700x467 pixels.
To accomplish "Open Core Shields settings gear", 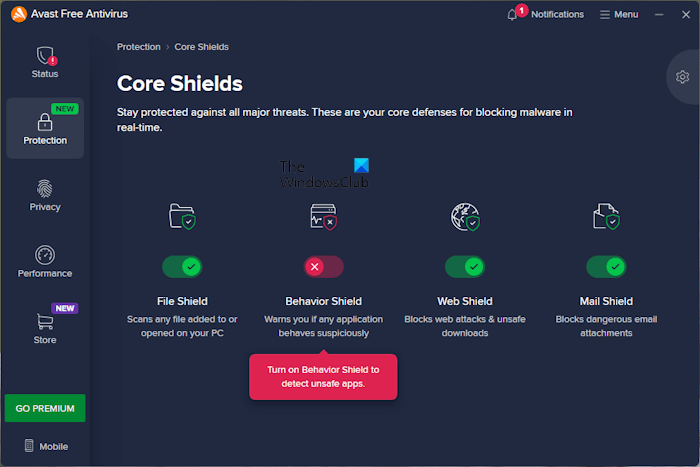I will point(682,77).
